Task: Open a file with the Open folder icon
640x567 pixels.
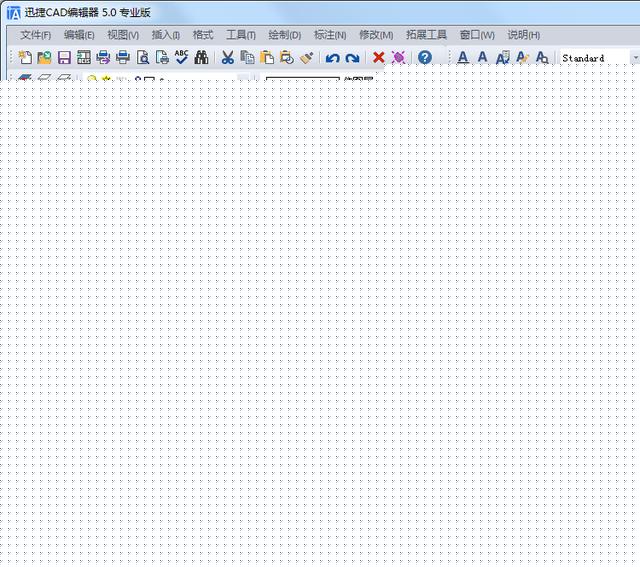Action: [44, 57]
